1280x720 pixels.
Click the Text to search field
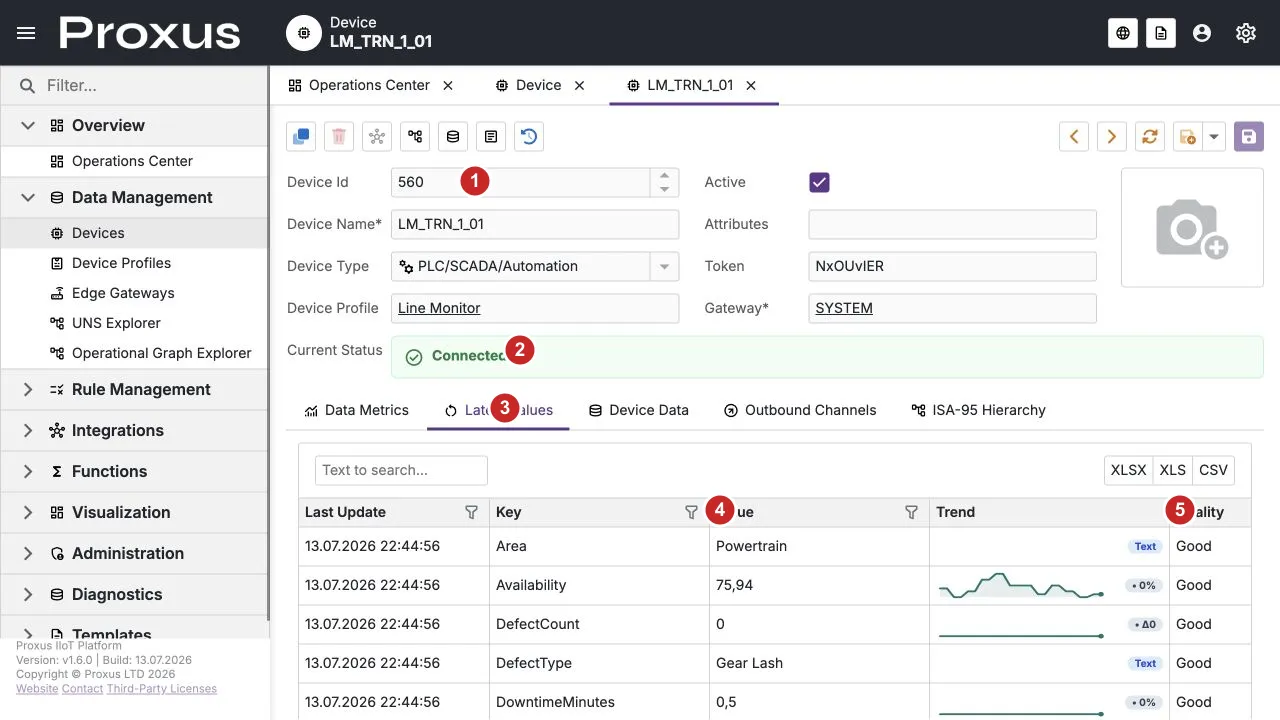[x=401, y=470]
